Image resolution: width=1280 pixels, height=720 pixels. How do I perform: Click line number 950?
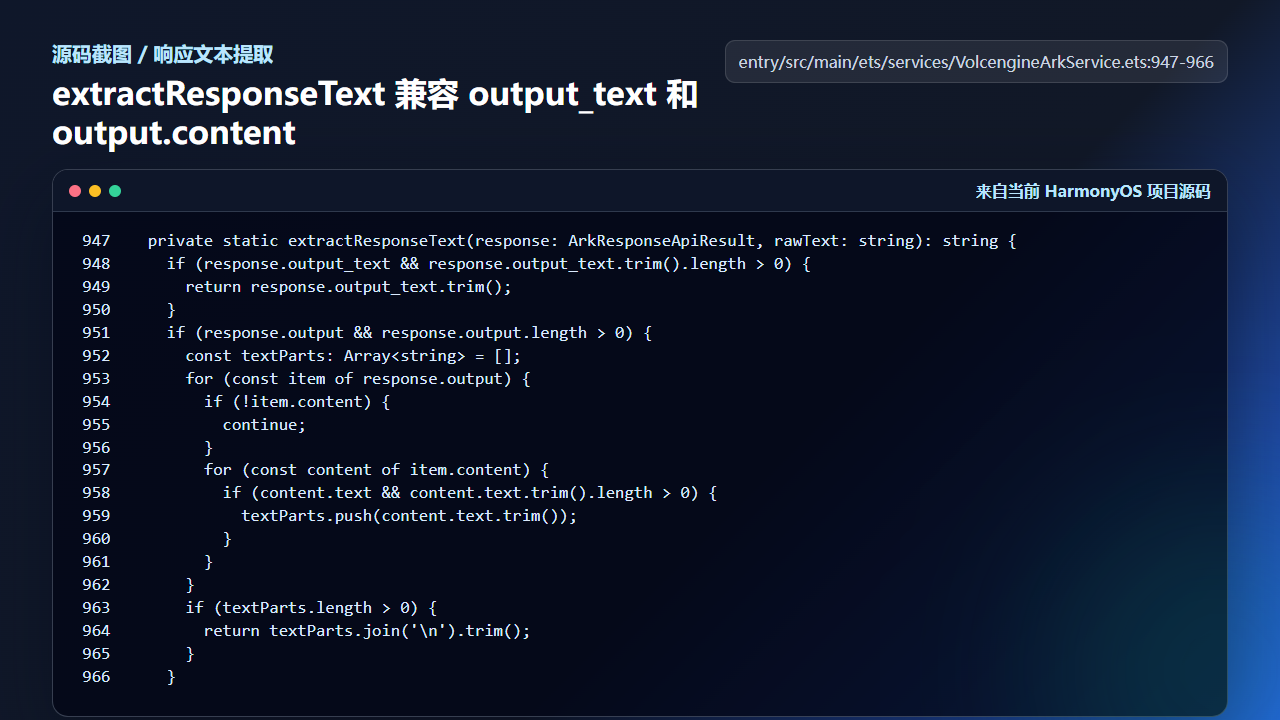pyautogui.click(x=97, y=310)
